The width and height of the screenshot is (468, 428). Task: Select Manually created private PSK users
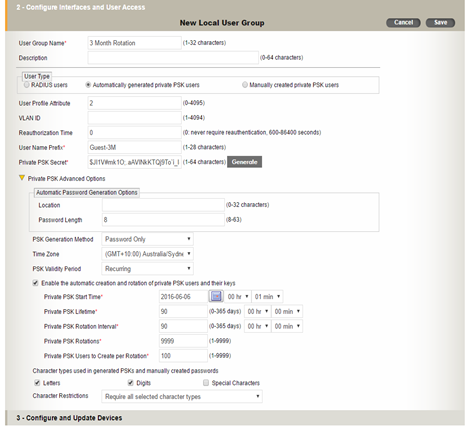pos(245,85)
